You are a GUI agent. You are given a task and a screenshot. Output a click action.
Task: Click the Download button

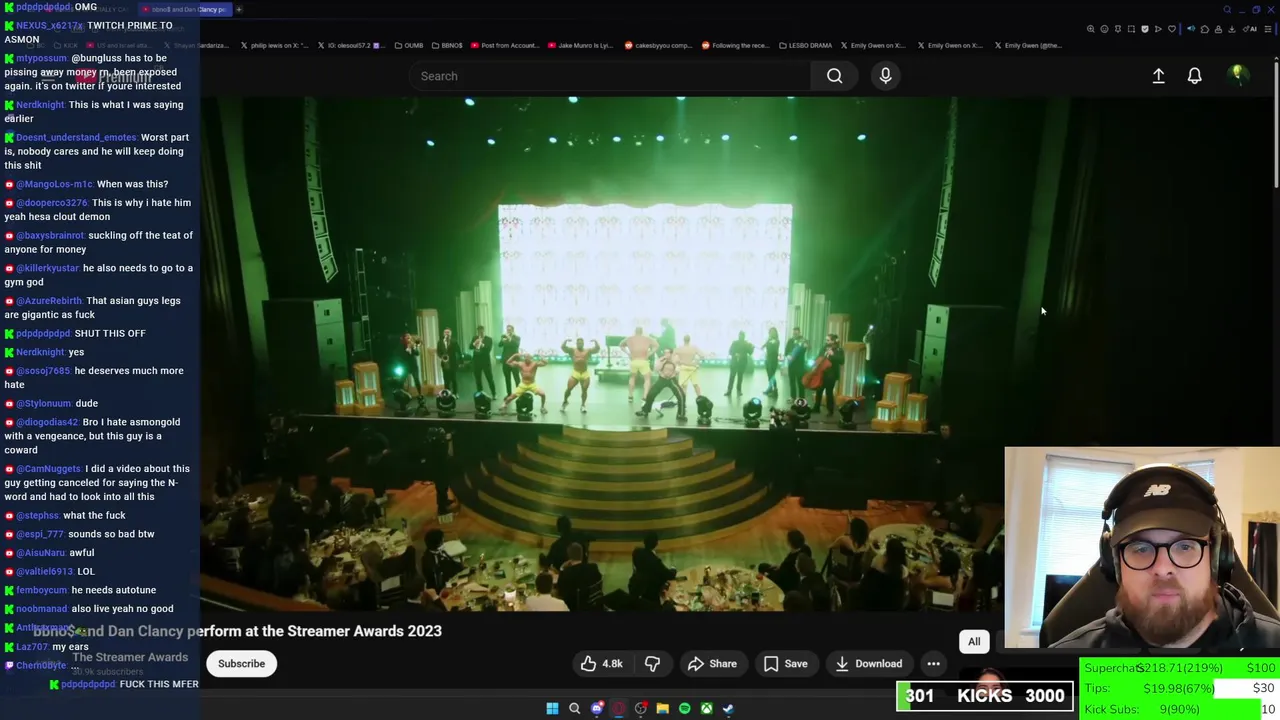click(x=868, y=663)
